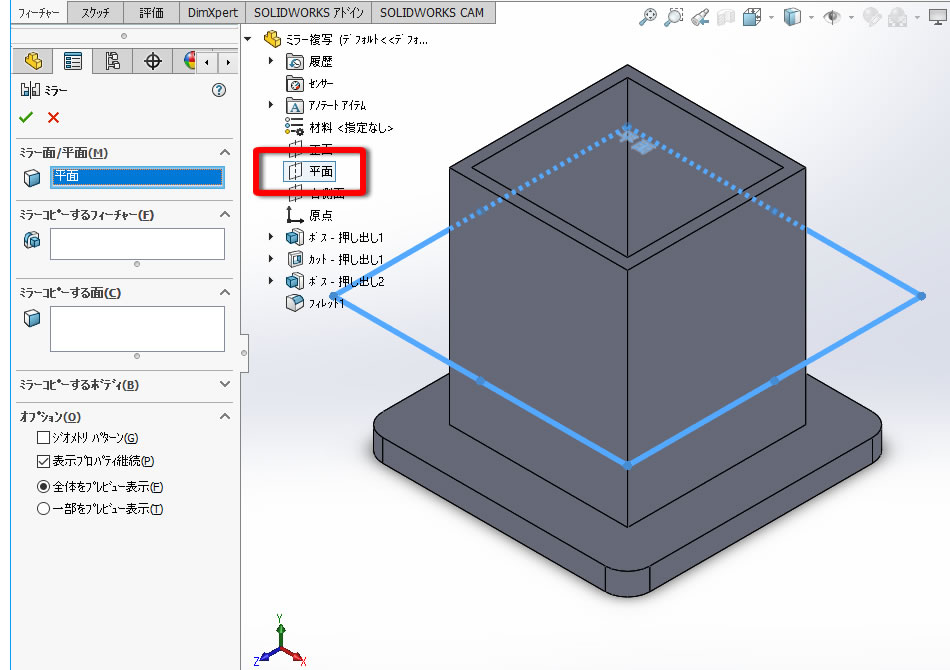Click the Display Style cube icon
The height and width of the screenshot is (670, 950).
pyautogui.click(x=792, y=17)
